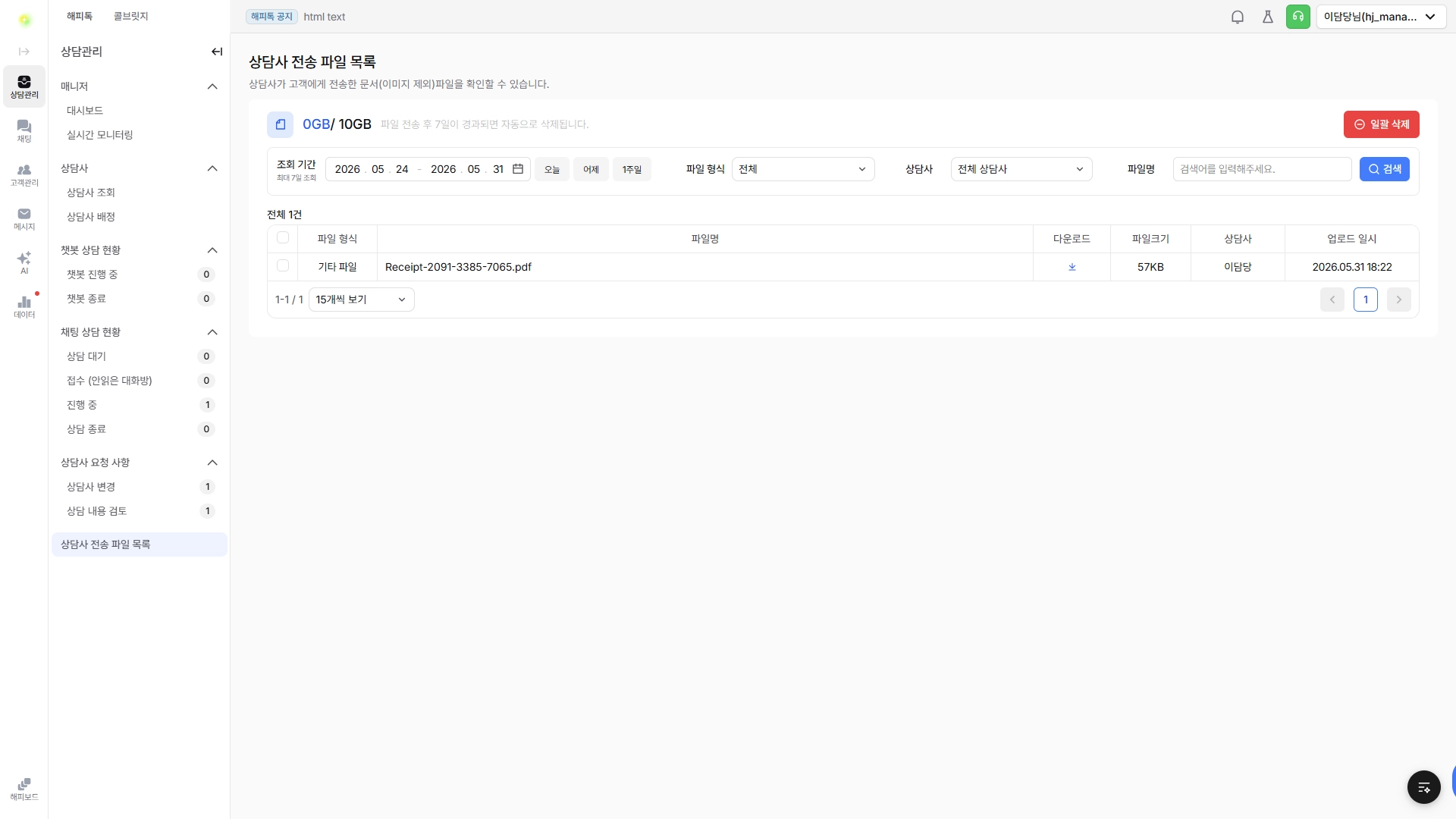The image size is (1456, 819).
Task: Check the Receipt-2091-3385-7065.pdf row checkbox
Action: point(283,265)
